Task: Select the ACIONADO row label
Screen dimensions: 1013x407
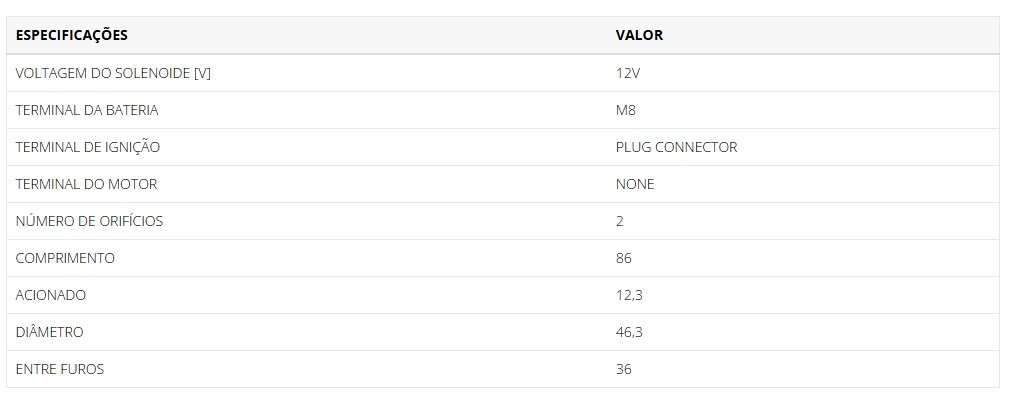Action: click(50, 295)
